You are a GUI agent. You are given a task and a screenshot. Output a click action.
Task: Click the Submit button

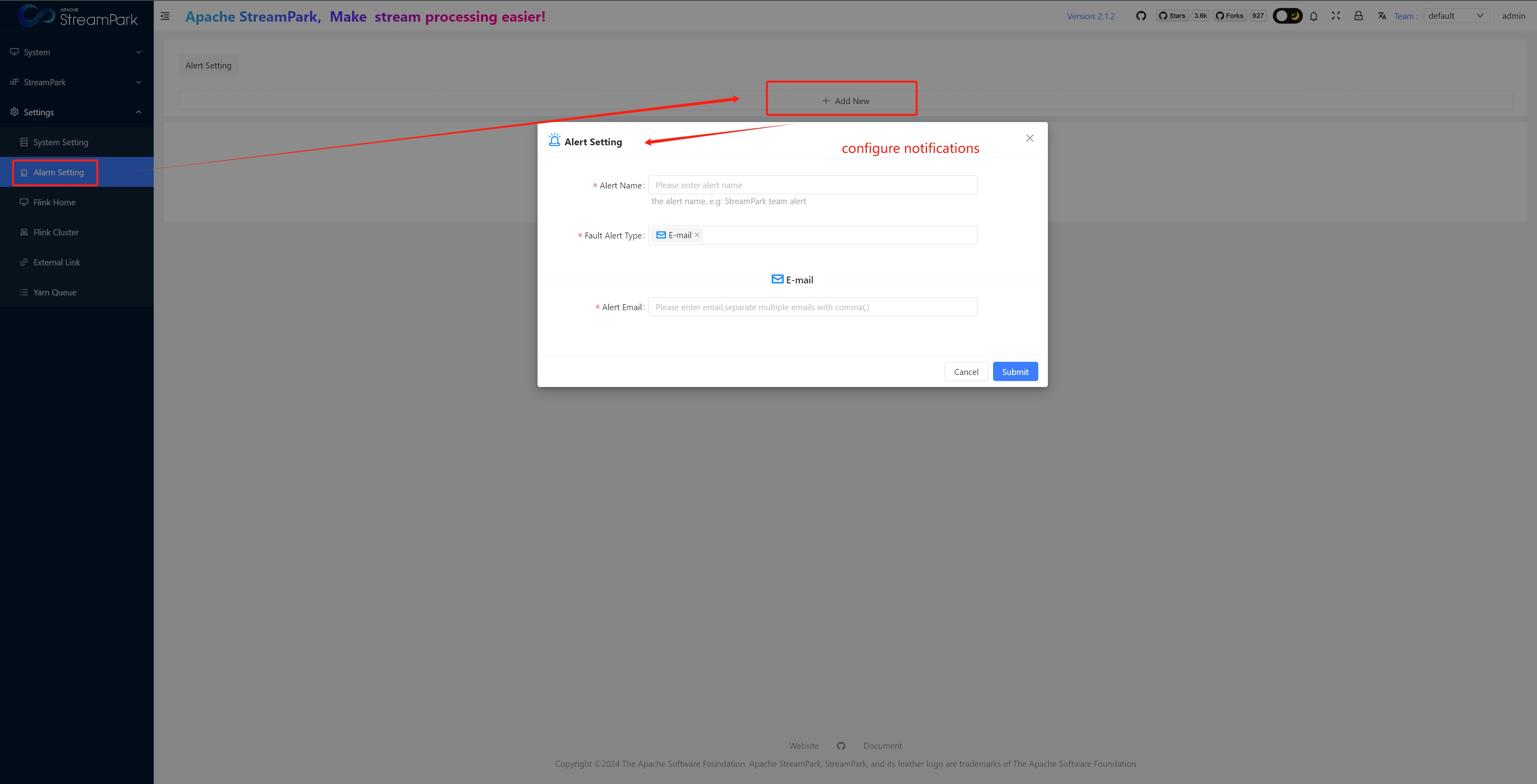point(1015,372)
